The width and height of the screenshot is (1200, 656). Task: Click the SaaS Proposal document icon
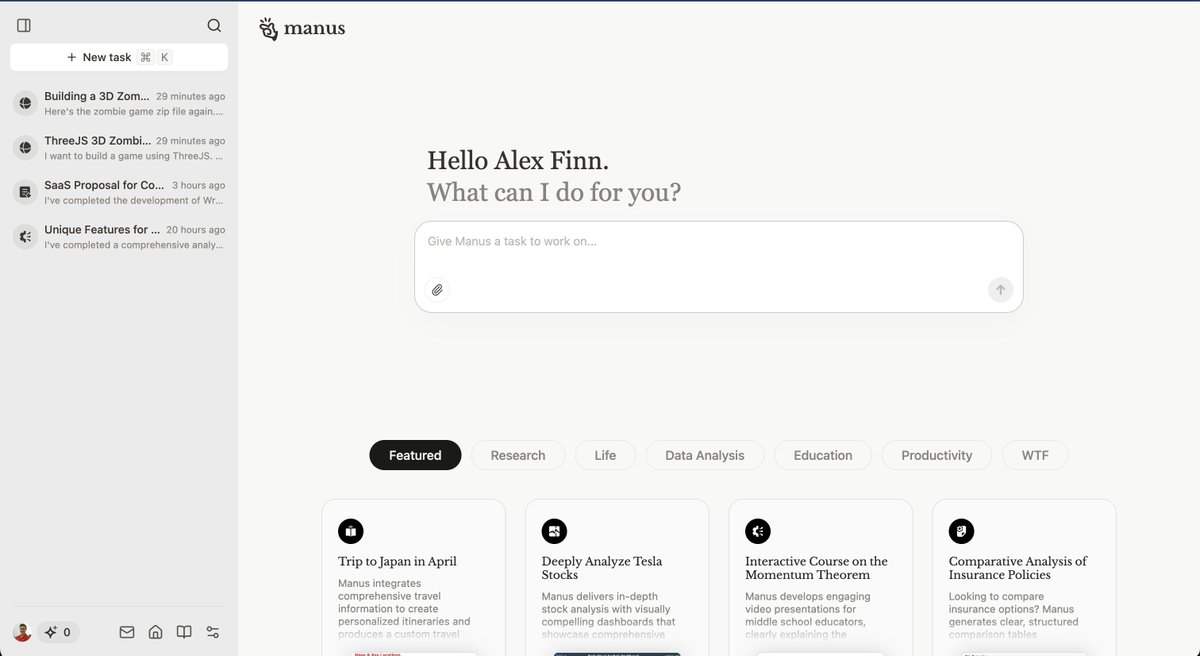(x=25, y=192)
